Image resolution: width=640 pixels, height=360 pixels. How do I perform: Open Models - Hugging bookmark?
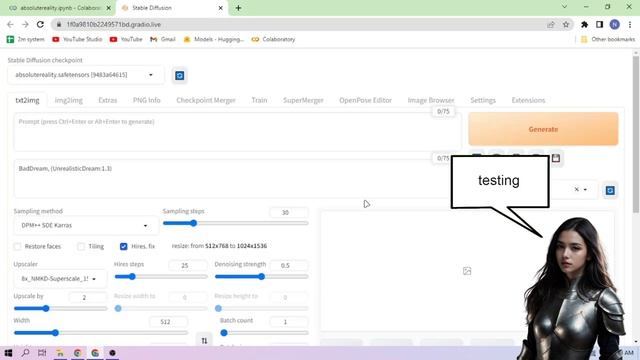(213, 39)
